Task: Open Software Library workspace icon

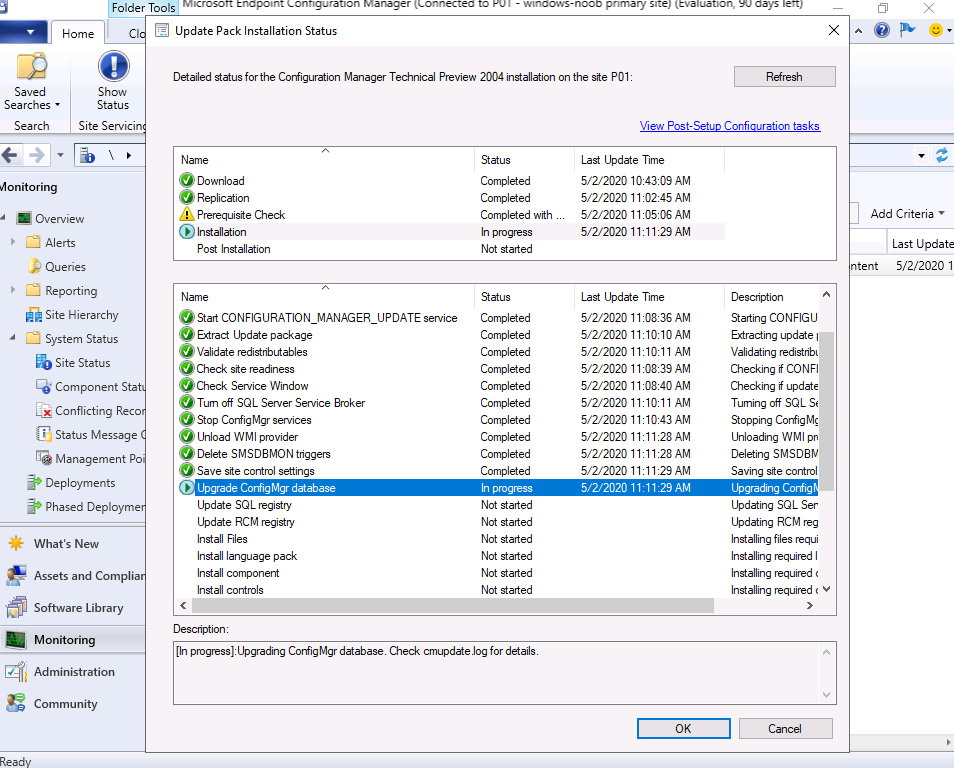Action: tap(16, 607)
